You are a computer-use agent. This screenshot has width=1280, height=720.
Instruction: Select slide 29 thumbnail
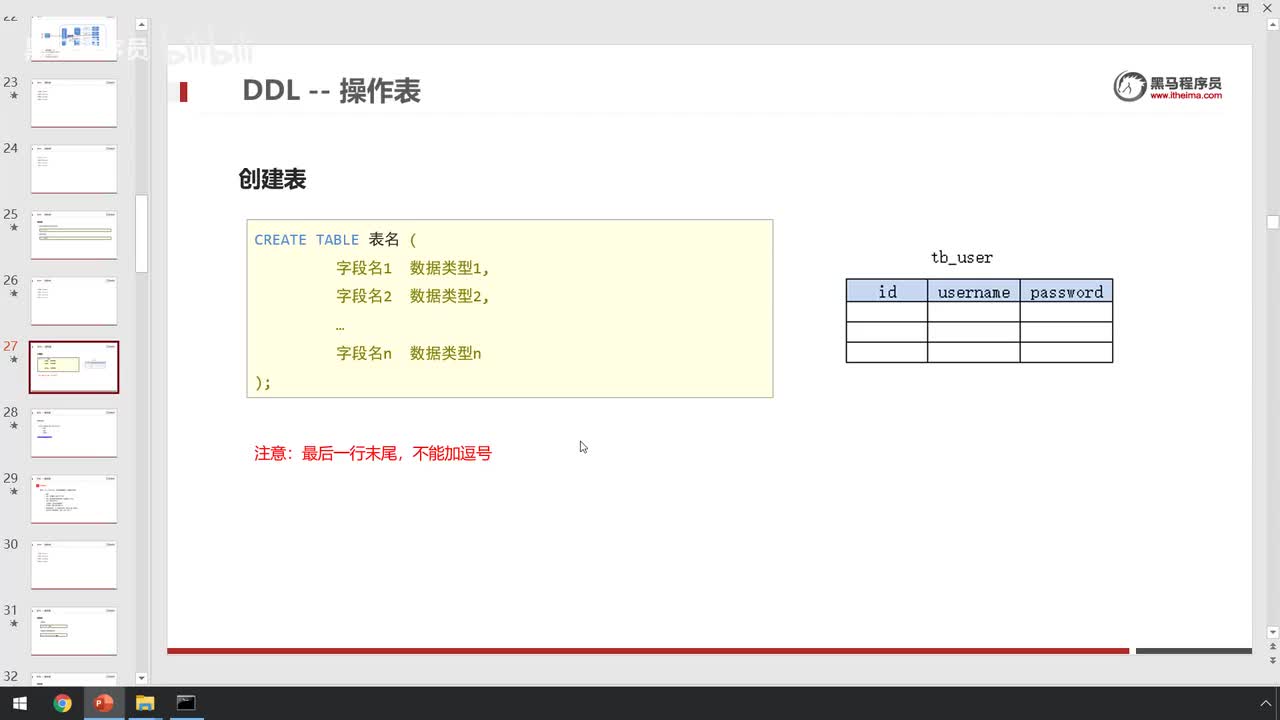74,499
